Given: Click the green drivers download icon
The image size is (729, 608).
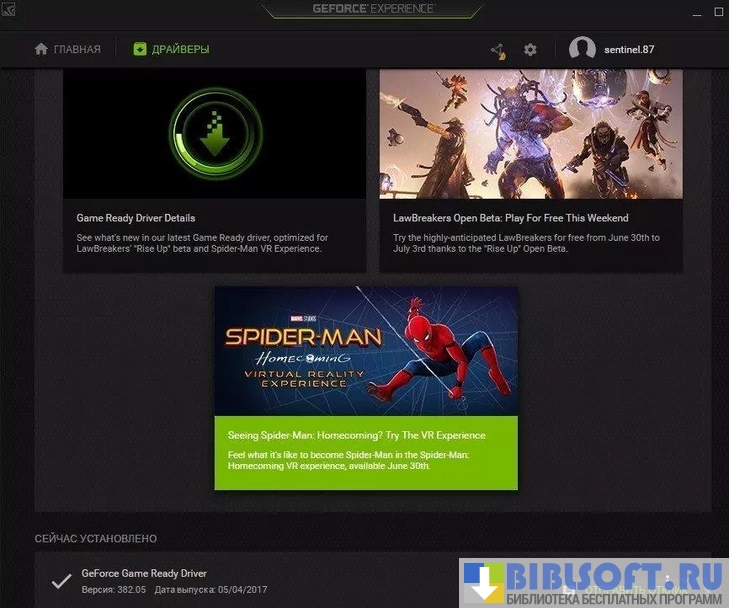Looking at the screenshot, I should tap(140, 49).
